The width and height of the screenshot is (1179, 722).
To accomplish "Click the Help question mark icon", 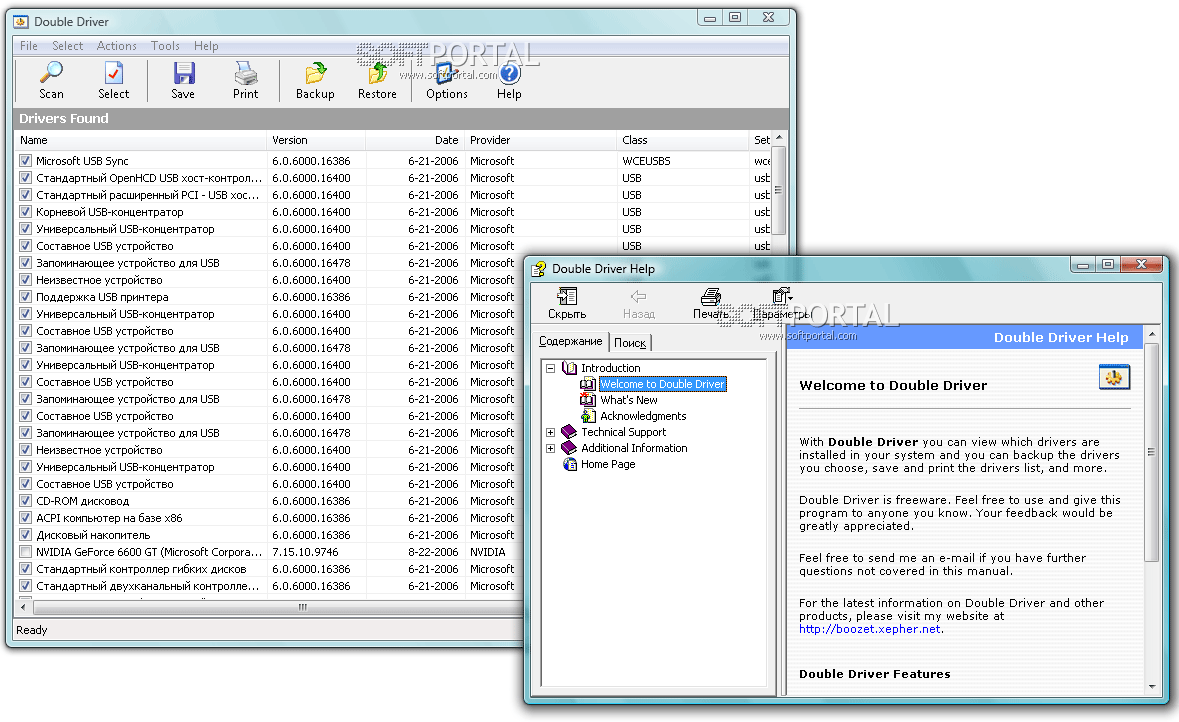I will (x=509, y=73).
